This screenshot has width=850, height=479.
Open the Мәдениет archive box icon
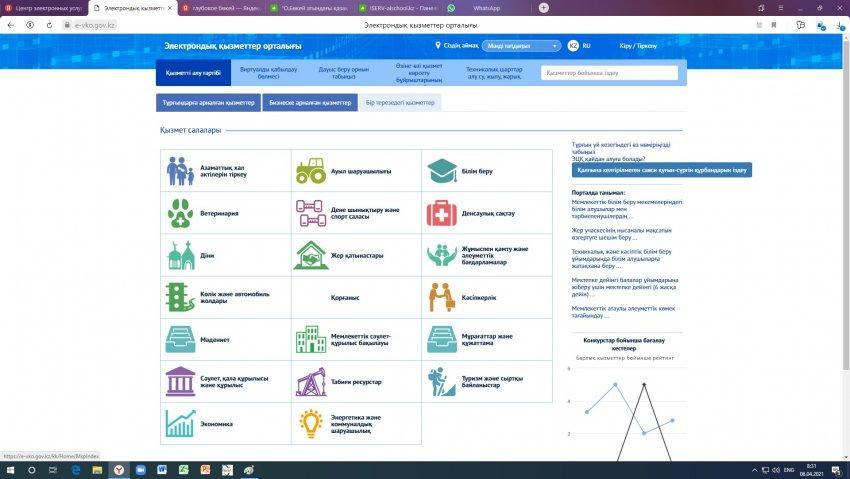pyautogui.click(x=180, y=340)
